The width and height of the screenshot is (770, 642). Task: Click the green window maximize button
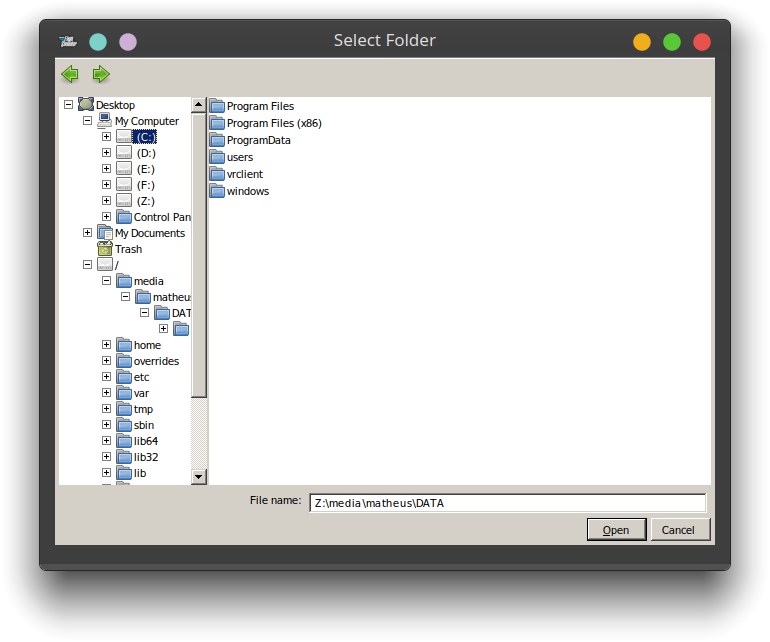click(672, 42)
